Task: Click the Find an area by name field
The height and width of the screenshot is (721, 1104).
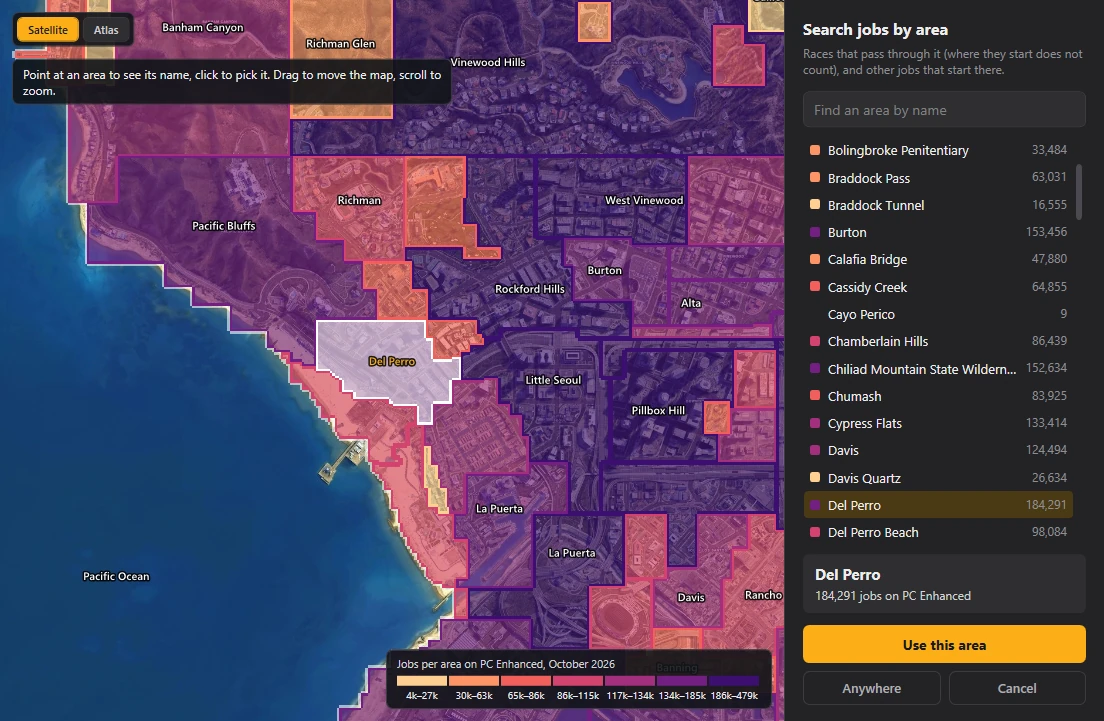Action: (x=943, y=110)
